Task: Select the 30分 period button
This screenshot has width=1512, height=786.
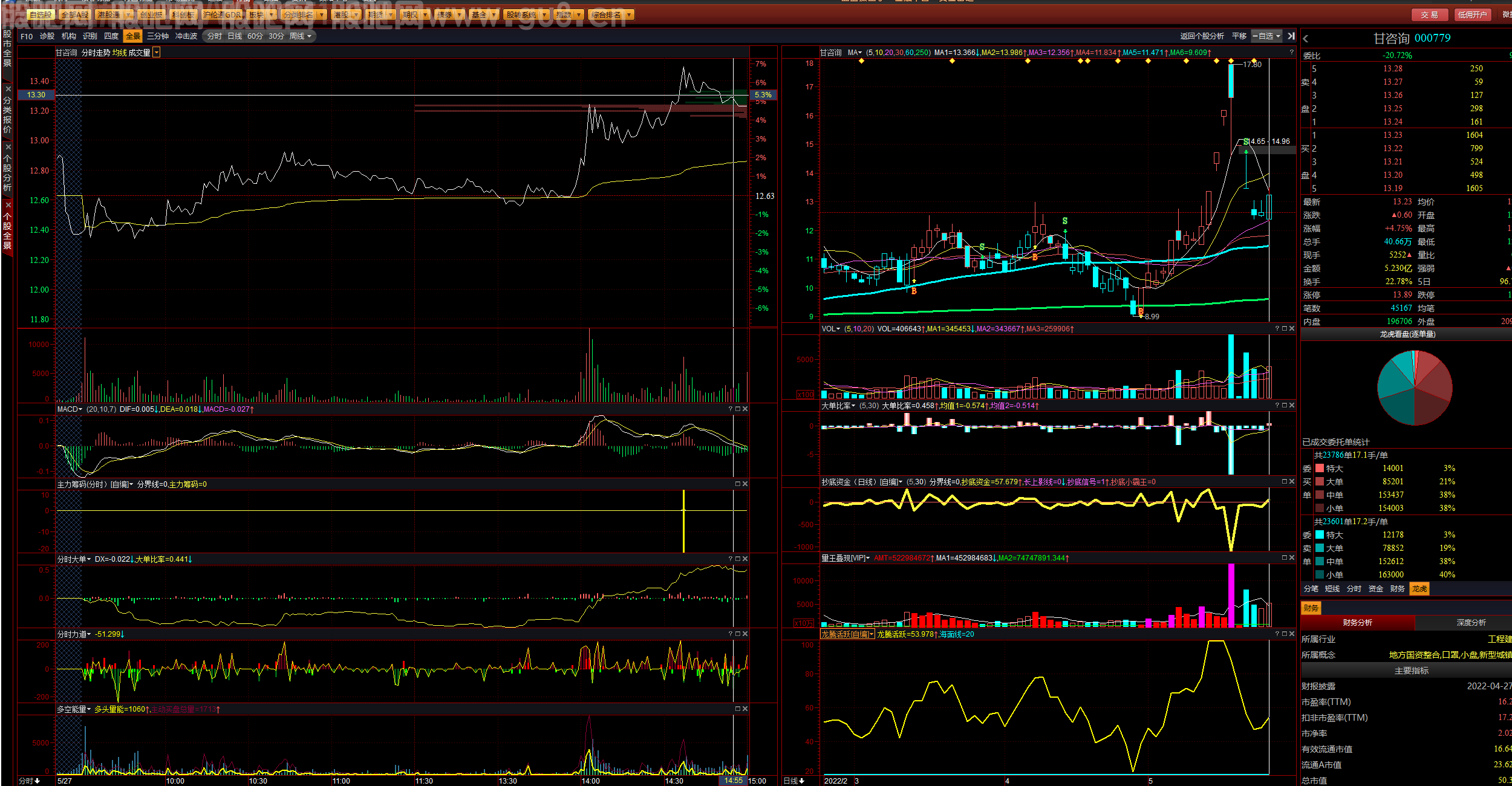Action: point(276,36)
